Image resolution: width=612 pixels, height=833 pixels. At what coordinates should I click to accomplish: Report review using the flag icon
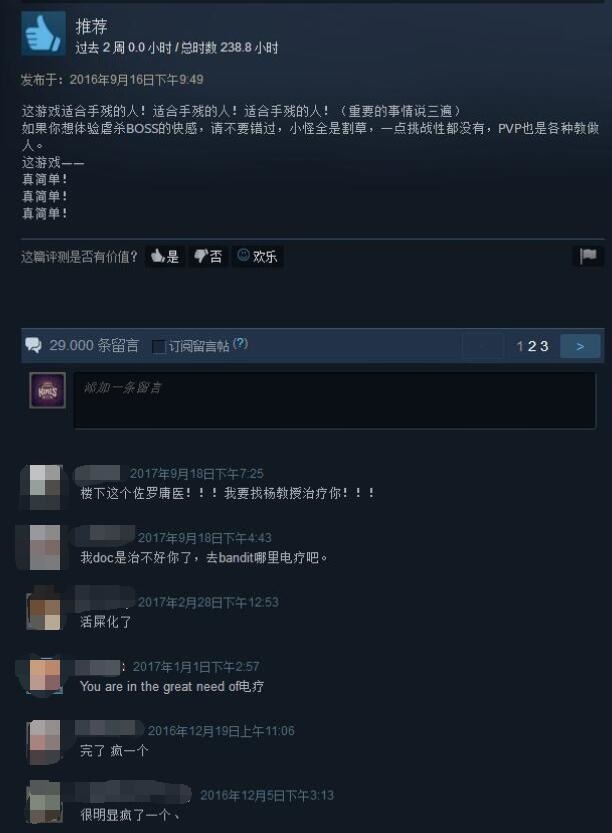[589, 257]
